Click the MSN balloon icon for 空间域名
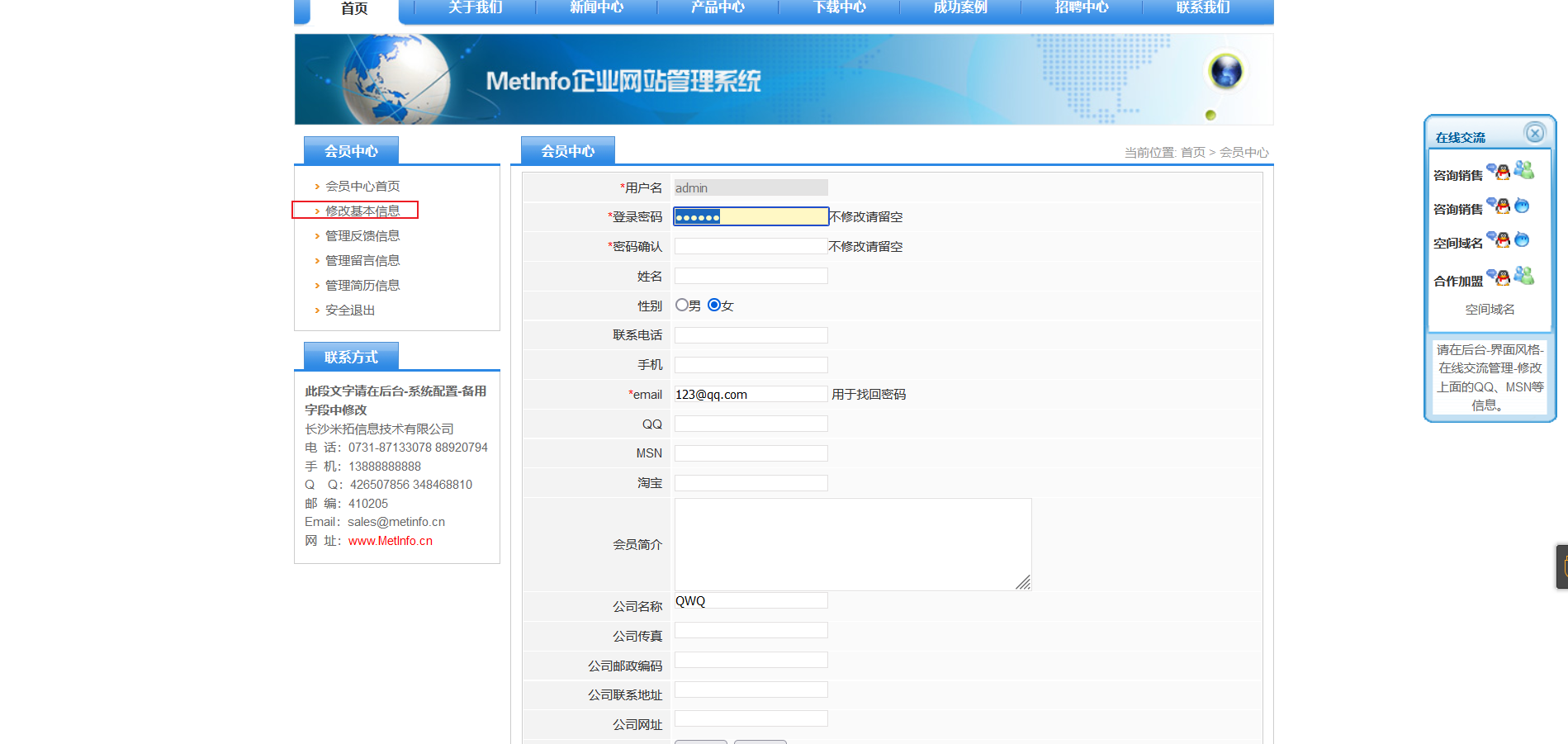 click(x=1523, y=239)
